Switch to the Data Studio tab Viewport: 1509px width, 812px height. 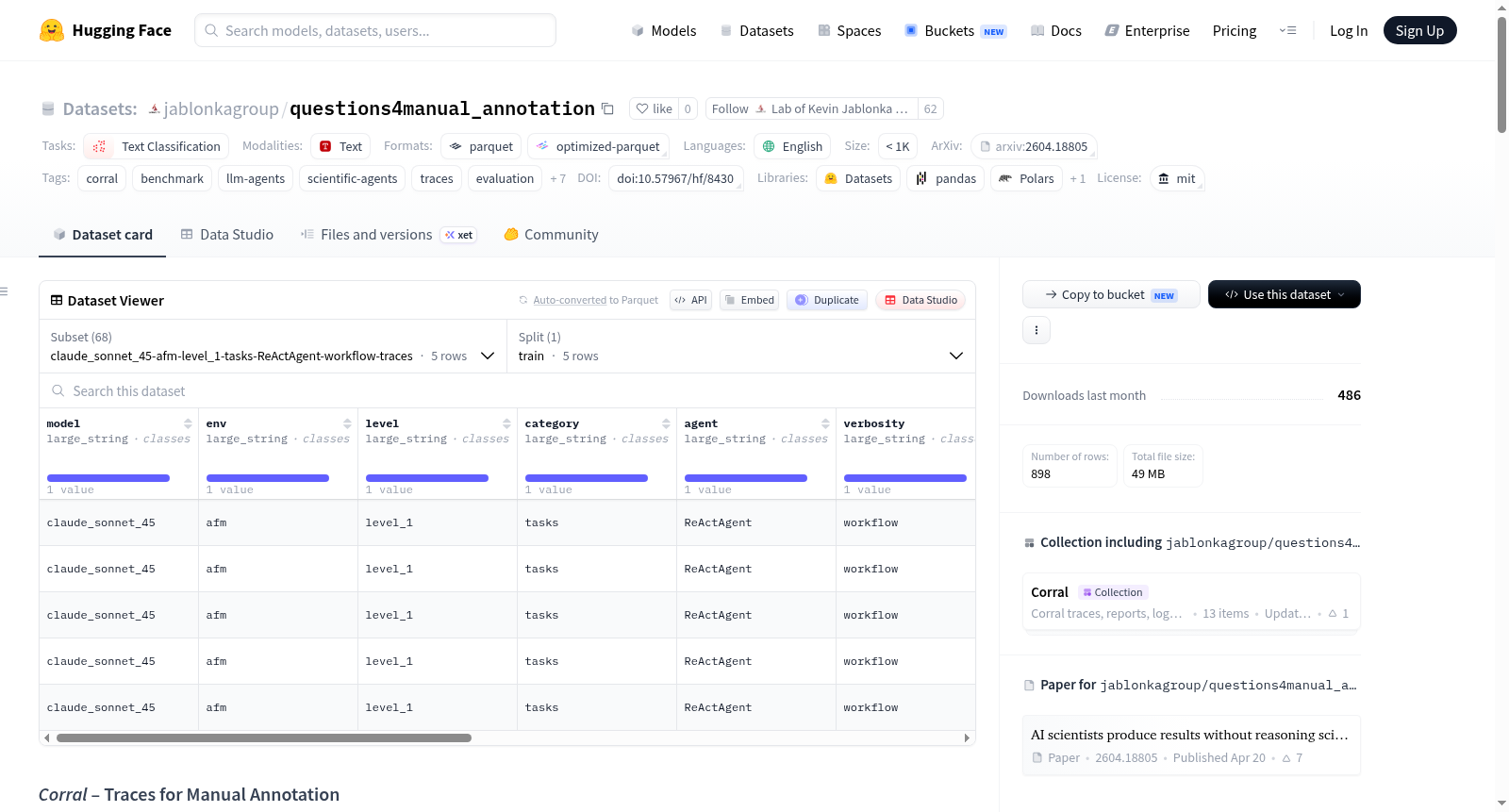coord(227,235)
